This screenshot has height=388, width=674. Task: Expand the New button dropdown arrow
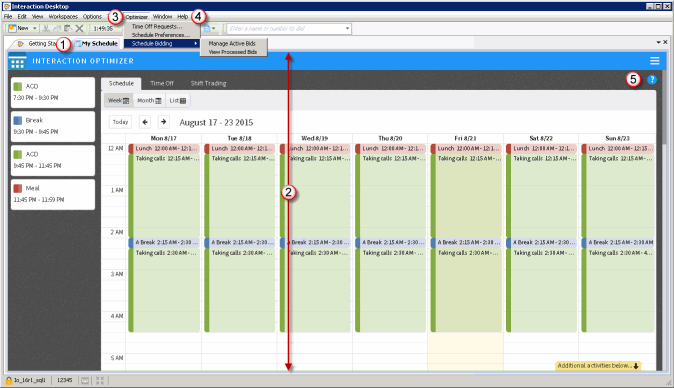pos(35,28)
